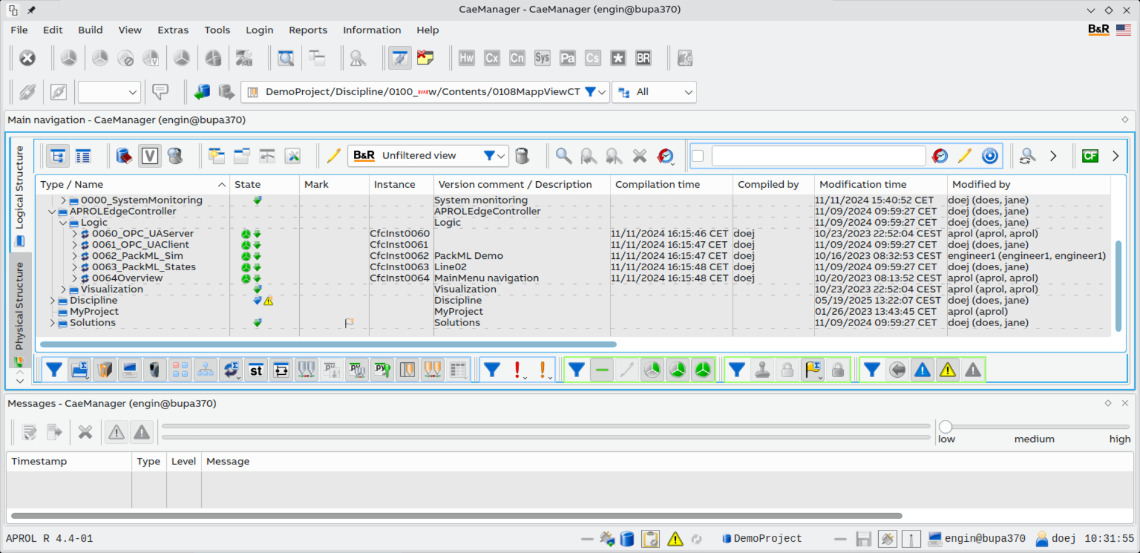
Task: Click the Sys toolbar icon
Action: (542, 58)
